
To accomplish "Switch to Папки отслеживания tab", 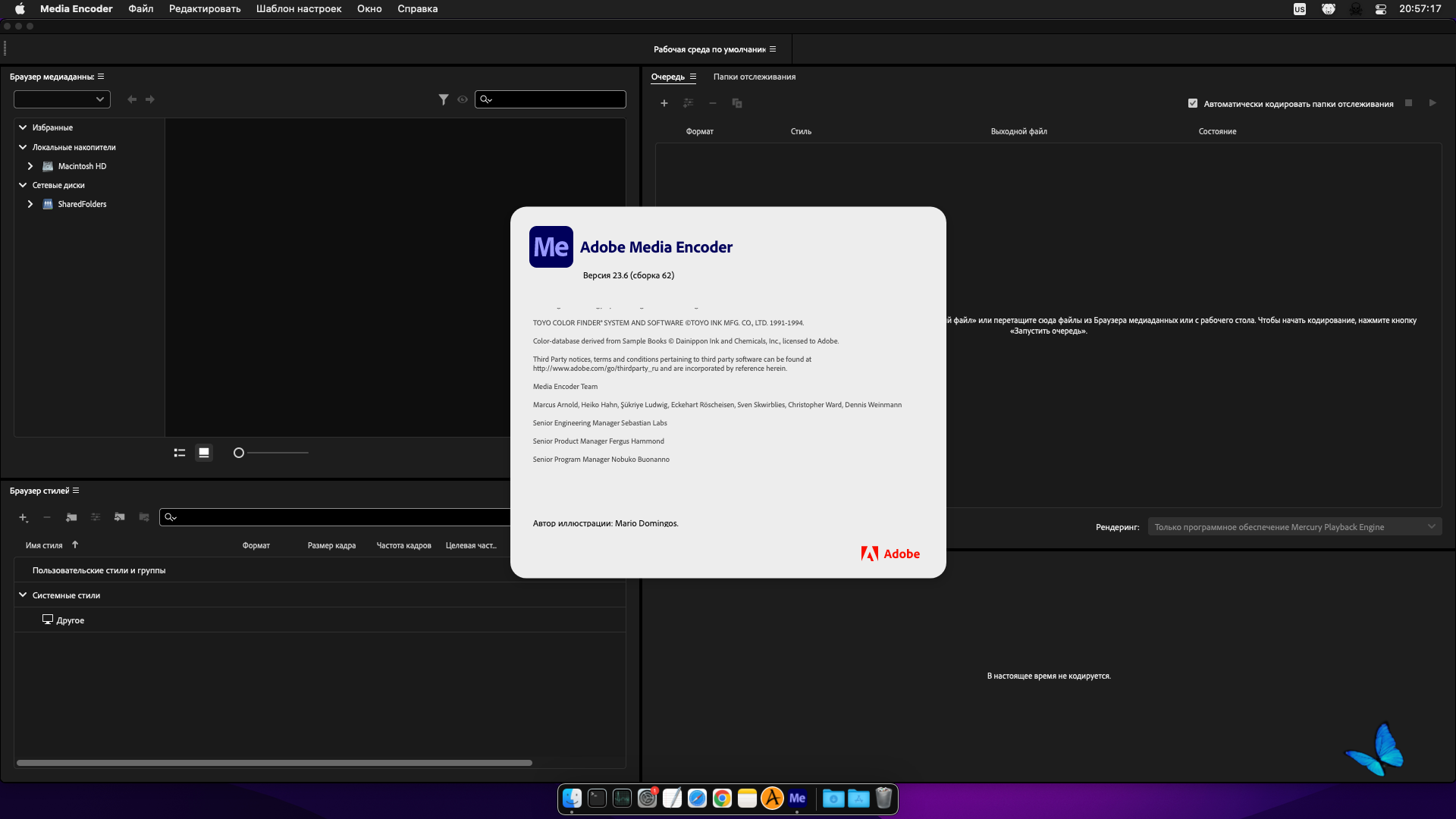I will coord(754,77).
